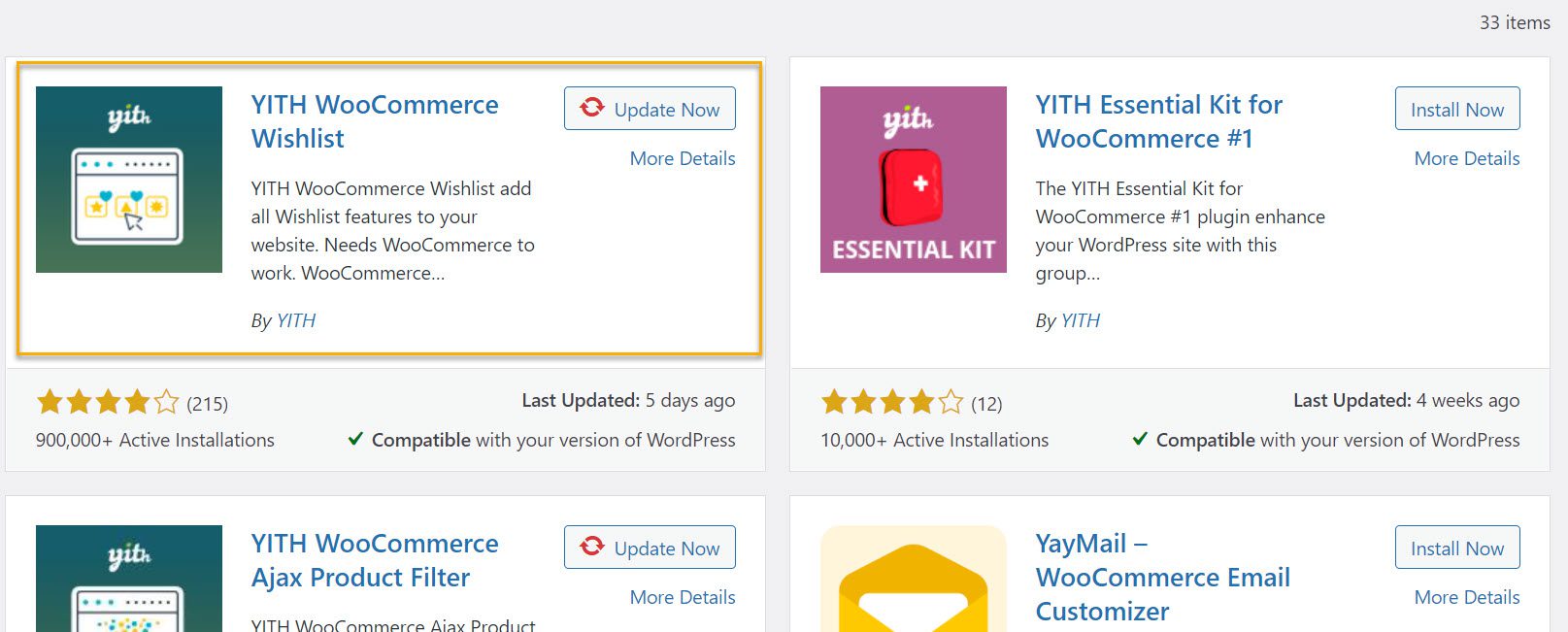Image resolution: width=1568 pixels, height=632 pixels.
Task: Click the YITH author link under Essential Kit
Action: [x=1081, y=320]
